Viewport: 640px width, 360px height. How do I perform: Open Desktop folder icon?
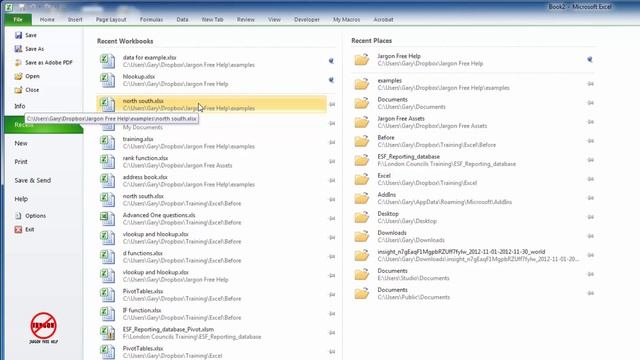(x=362, y=217)
